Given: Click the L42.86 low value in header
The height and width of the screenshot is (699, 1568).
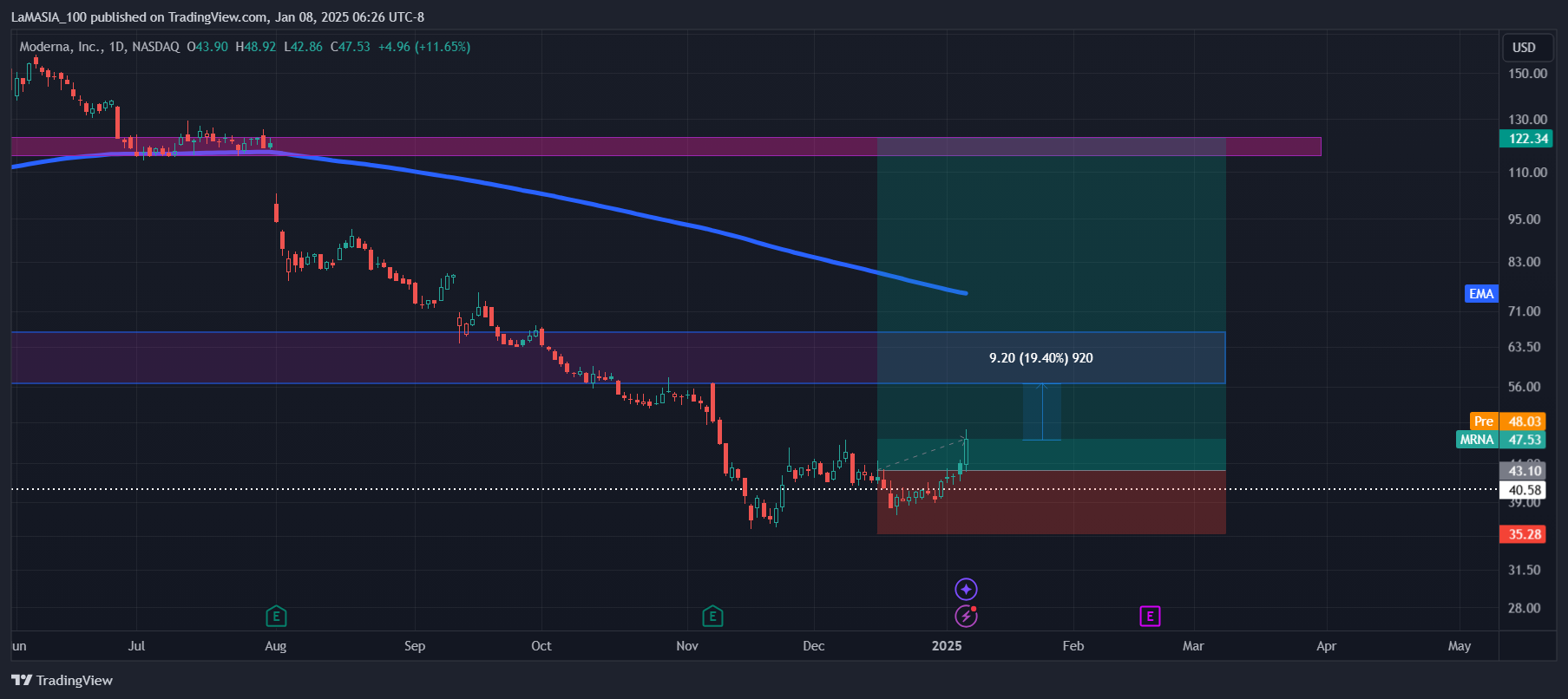Looking at the screenshot, I should [303, 47].
